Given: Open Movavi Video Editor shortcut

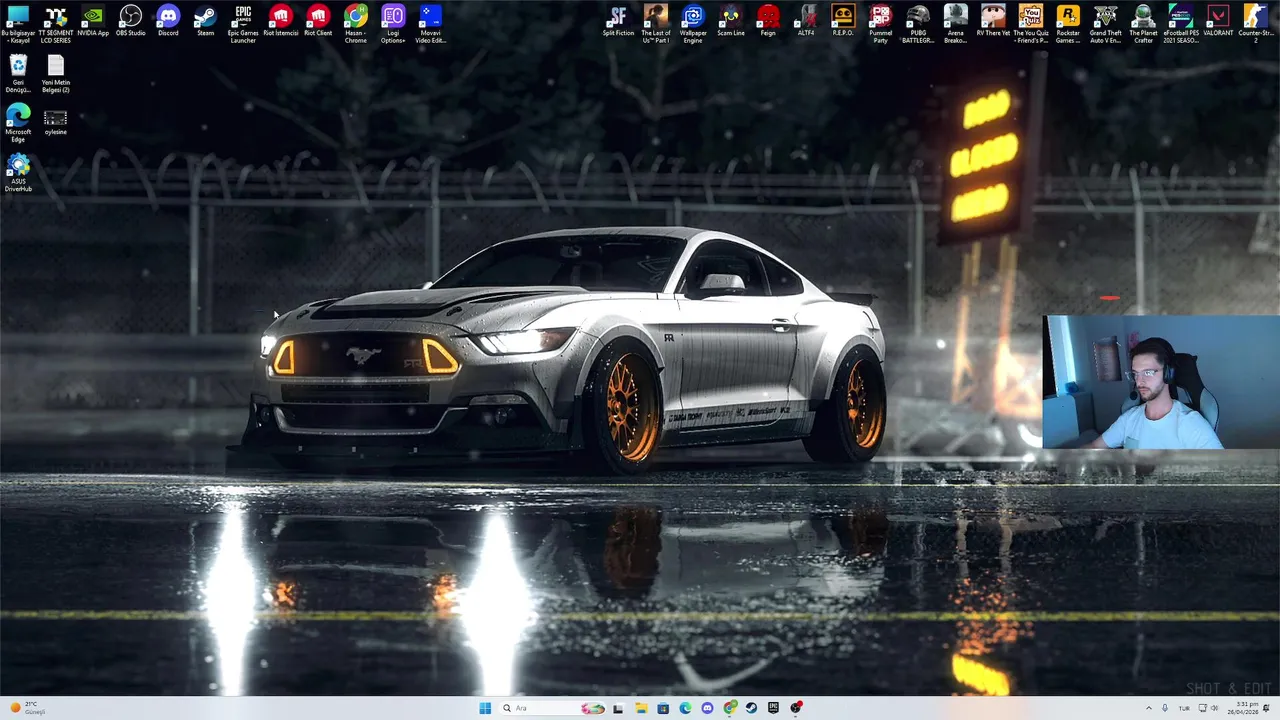Looking at the screenshot, I should coord(431,23).
